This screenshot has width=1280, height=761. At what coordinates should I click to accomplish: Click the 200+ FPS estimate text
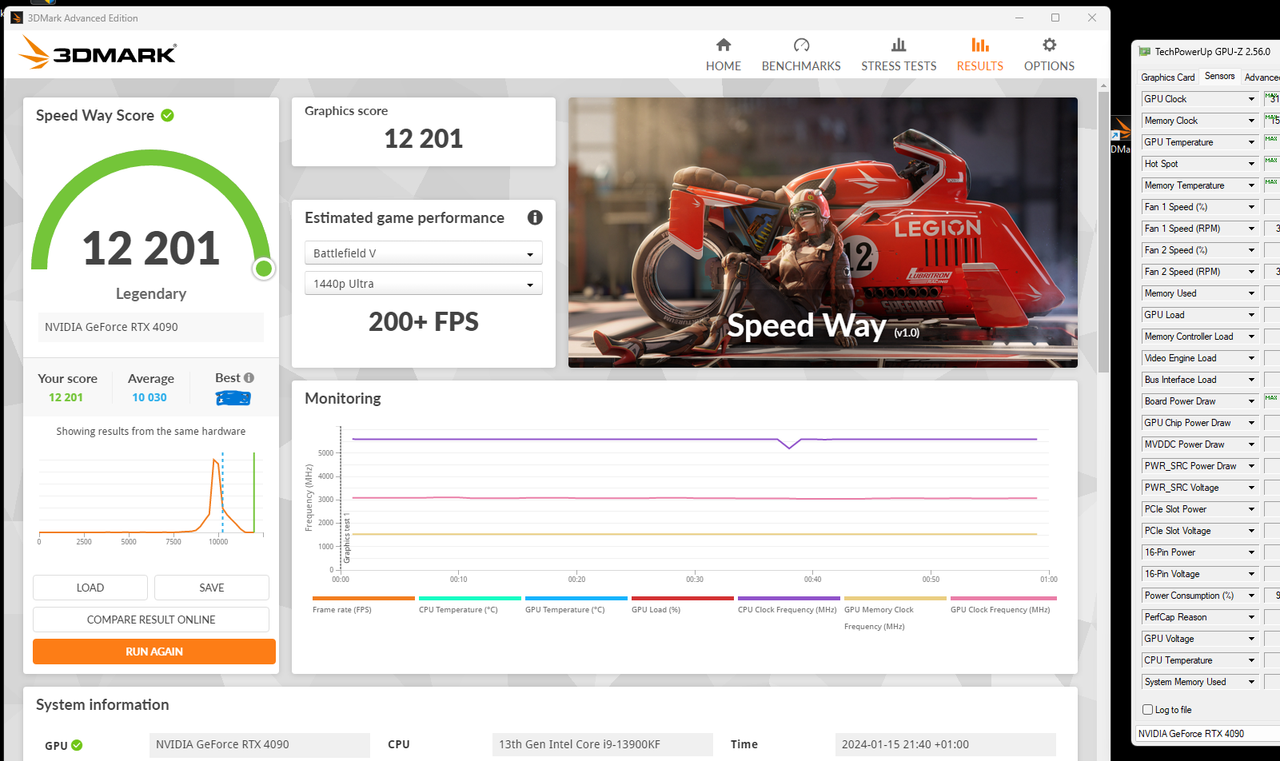pyautogui.click(x=424, y=322)
